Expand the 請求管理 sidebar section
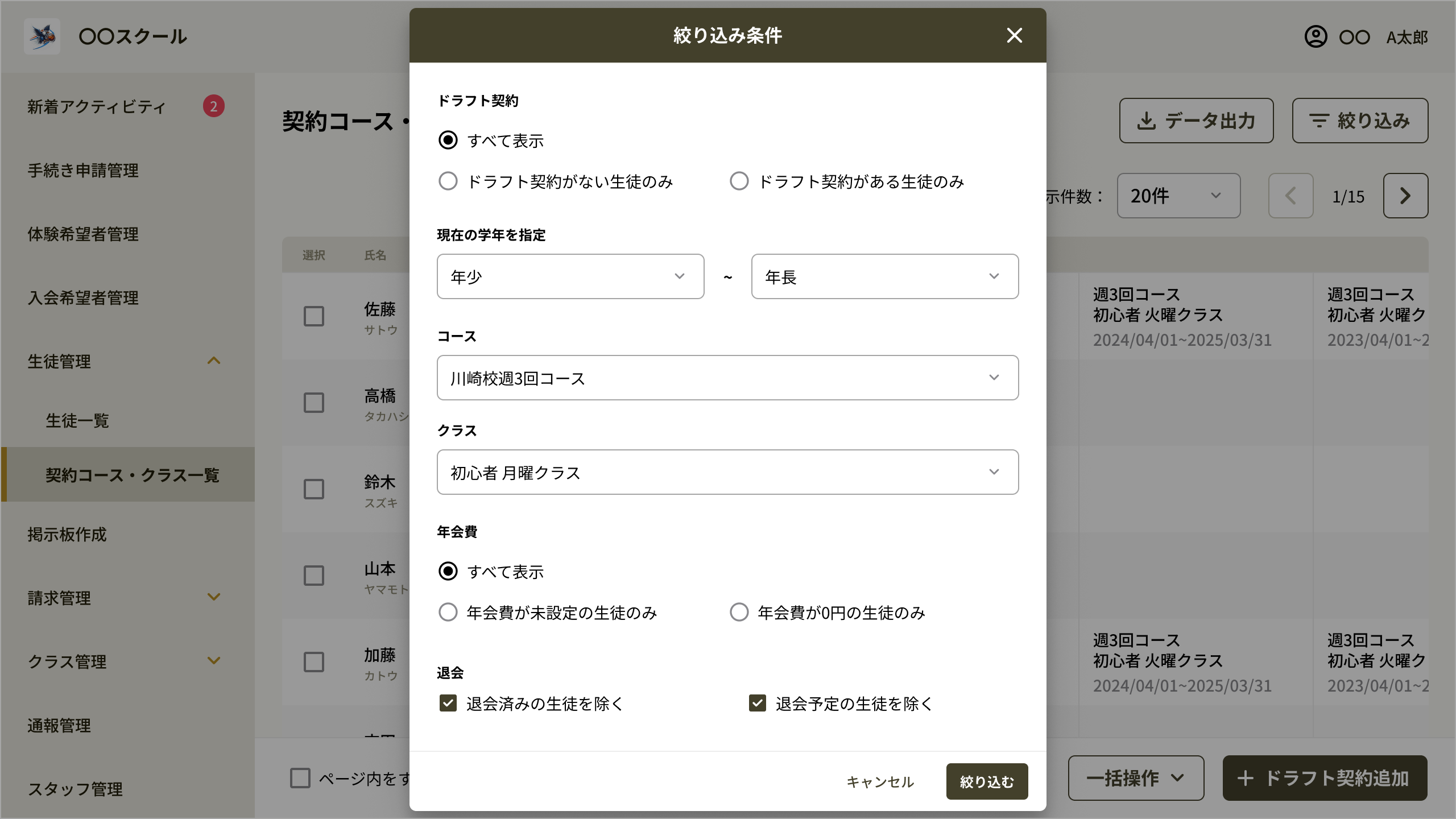 (x=214, y=597)
